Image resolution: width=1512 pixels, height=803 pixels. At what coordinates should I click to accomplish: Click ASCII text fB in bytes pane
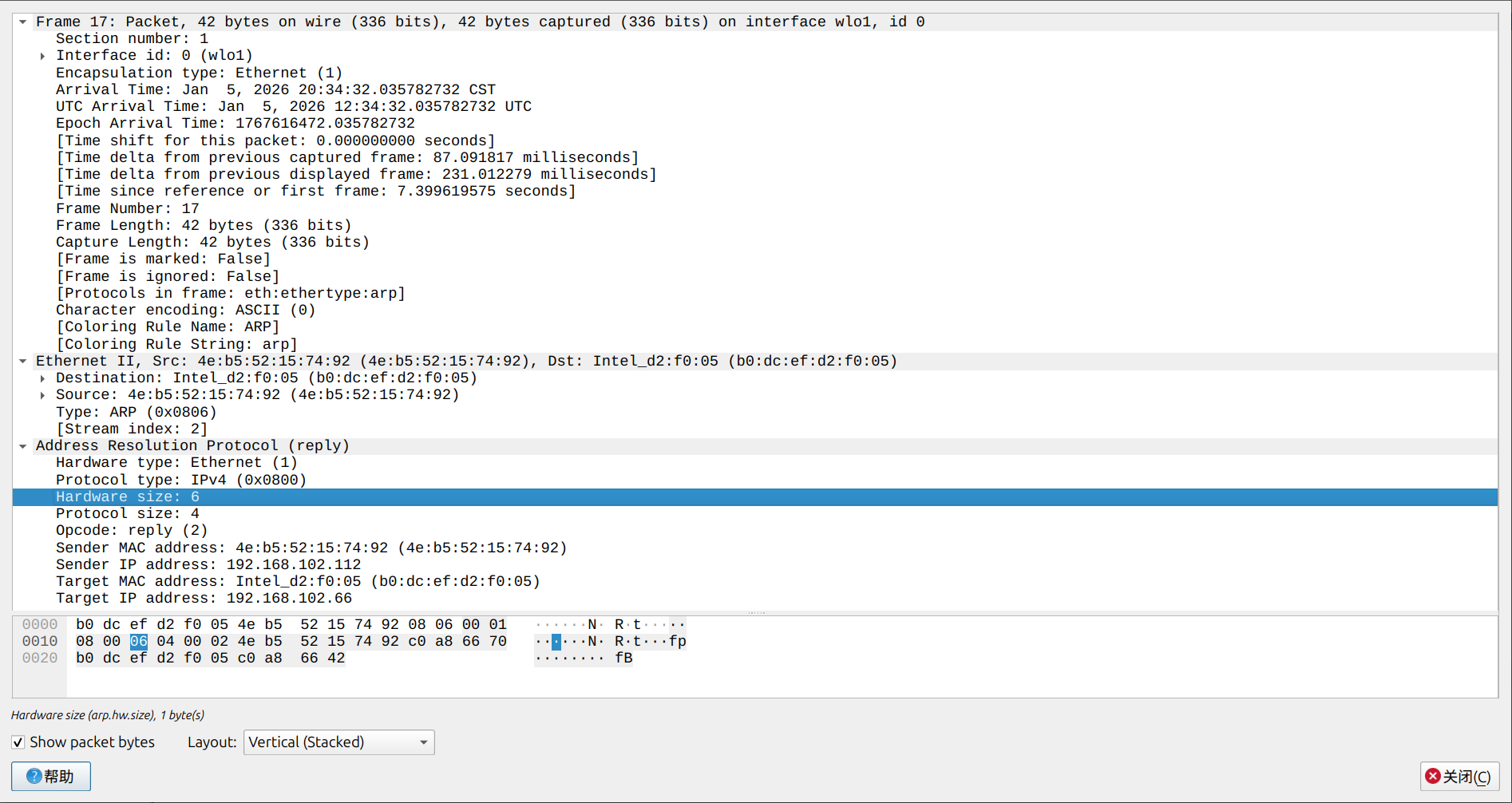click(x=623, y=658)
